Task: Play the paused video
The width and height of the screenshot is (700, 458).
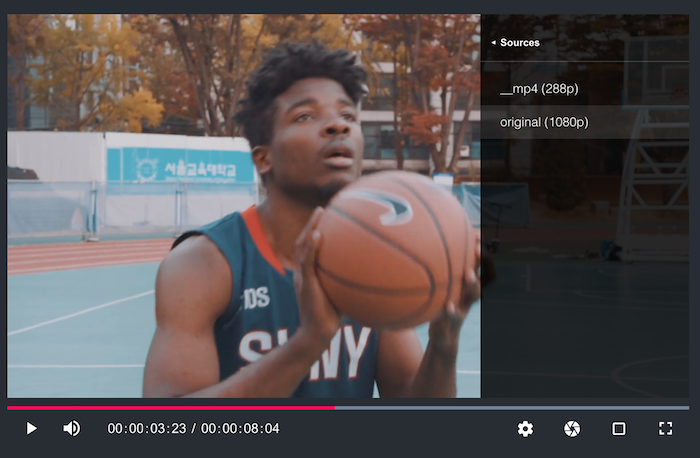Action: 31,428
